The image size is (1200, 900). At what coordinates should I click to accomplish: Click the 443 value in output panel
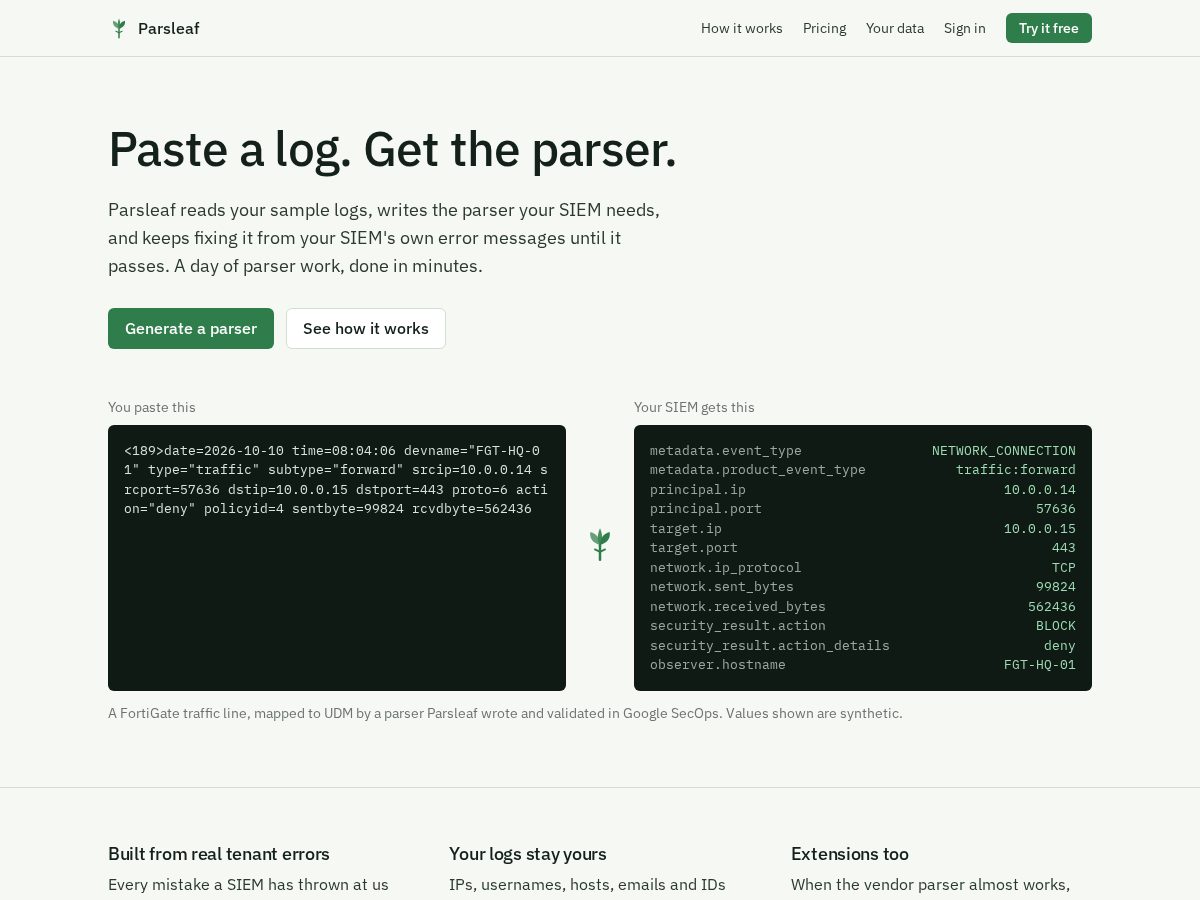pyautogui.click(x=1064, y=548)
